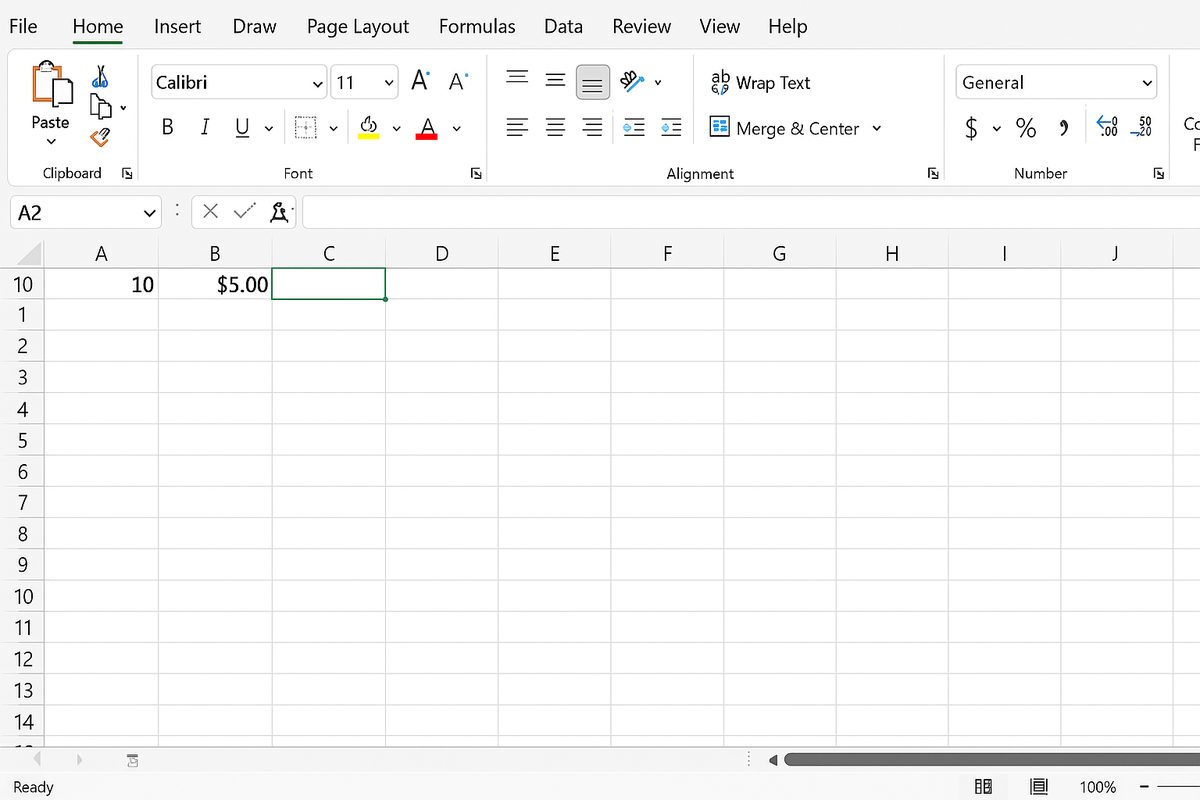Increase the cell indent

pyautogui.click(x=671, y=127)
